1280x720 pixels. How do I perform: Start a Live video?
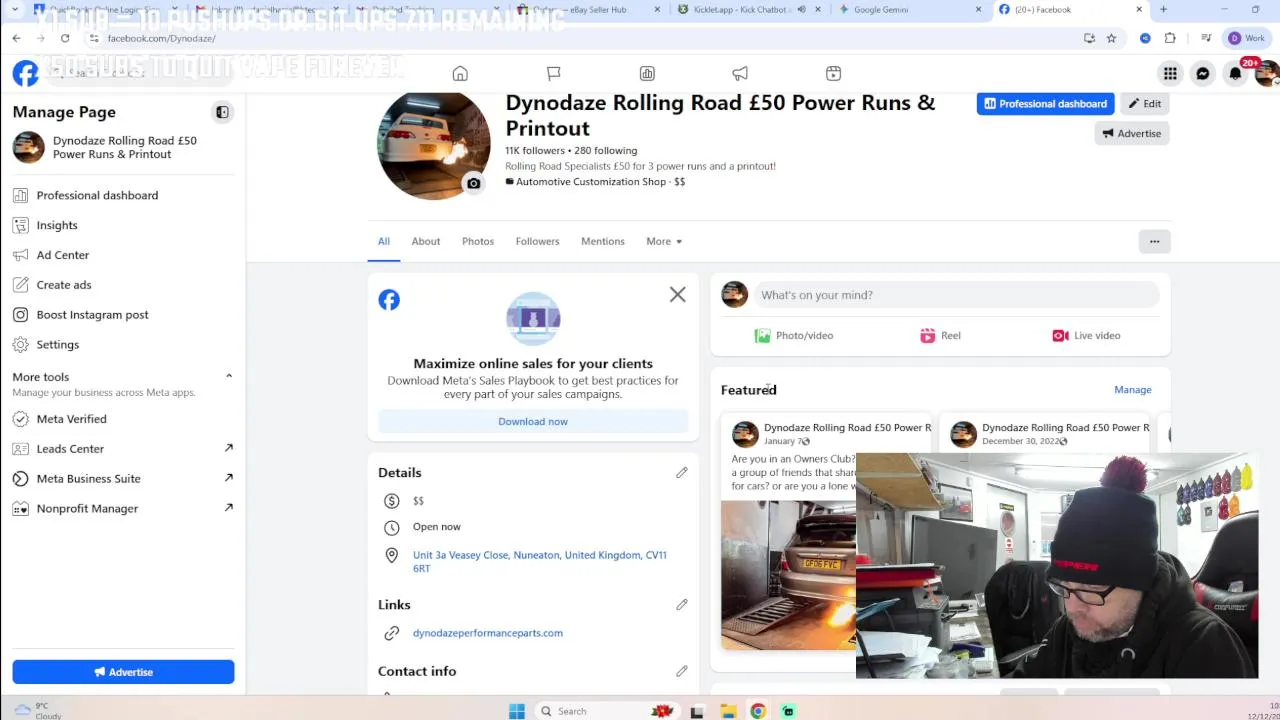coord(1086,336)
